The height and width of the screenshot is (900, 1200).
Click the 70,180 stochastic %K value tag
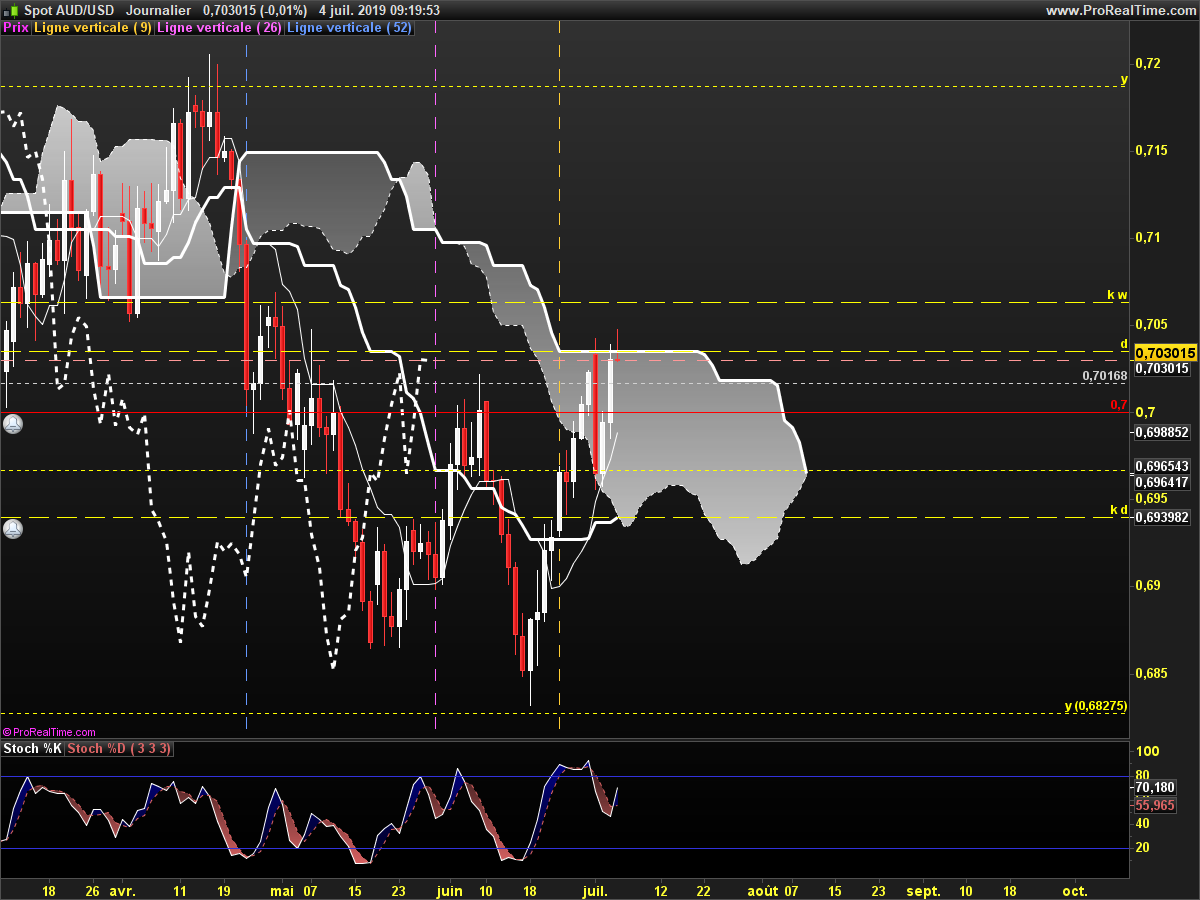point(1155,788)
